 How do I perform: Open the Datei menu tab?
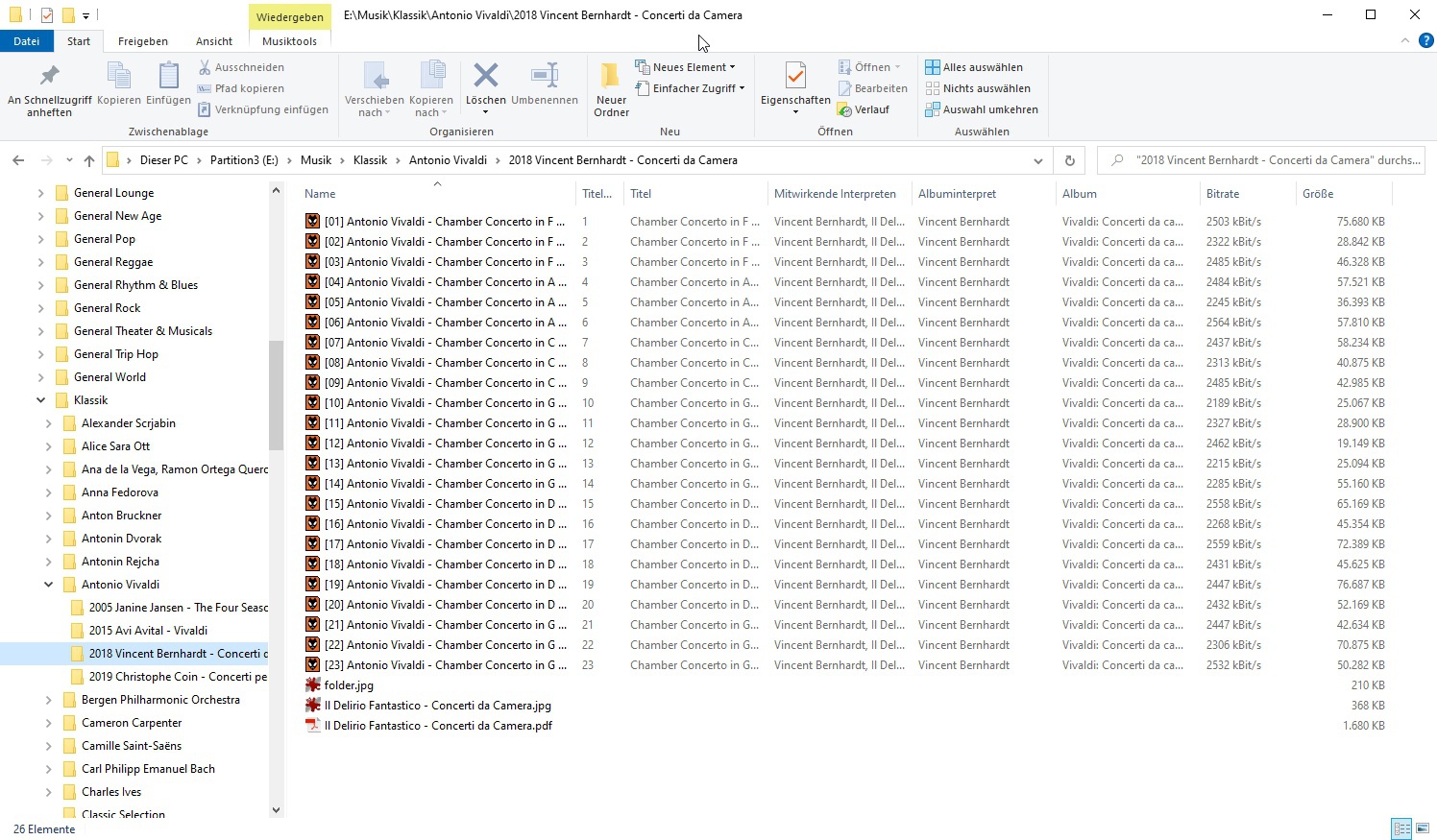coord(27,41)
